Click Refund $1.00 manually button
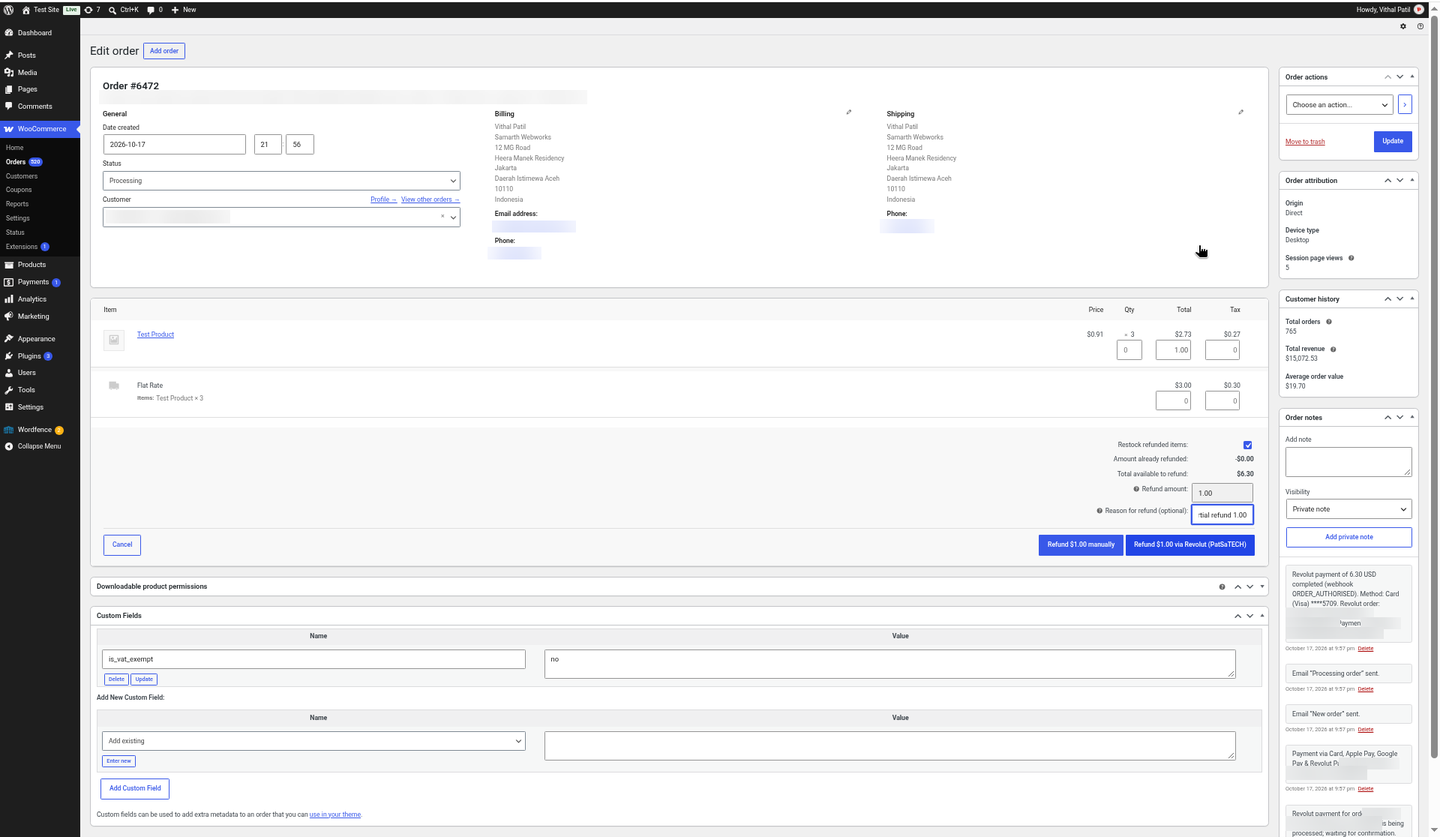The image size is (1440, 837). pos(1081,545)
